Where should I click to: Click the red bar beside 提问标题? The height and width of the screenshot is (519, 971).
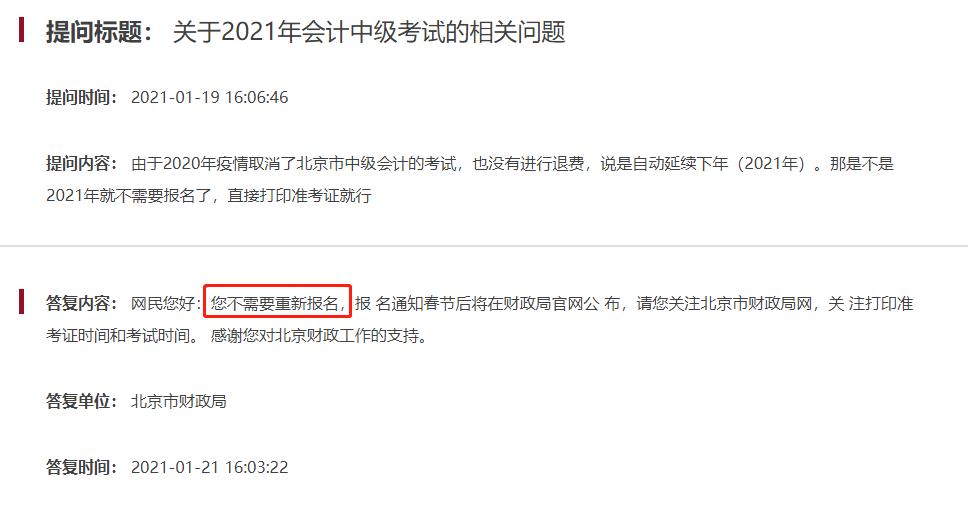[22, 30]
